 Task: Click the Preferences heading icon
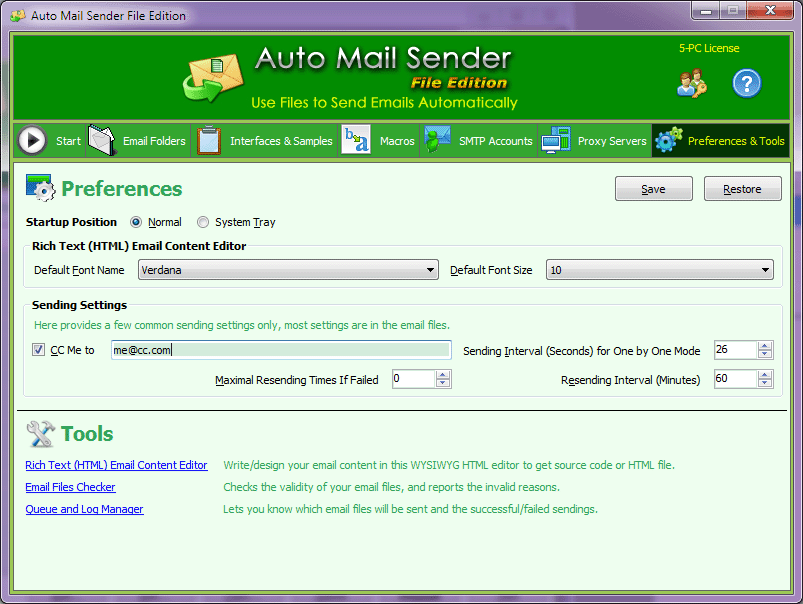tap(40, 188)
